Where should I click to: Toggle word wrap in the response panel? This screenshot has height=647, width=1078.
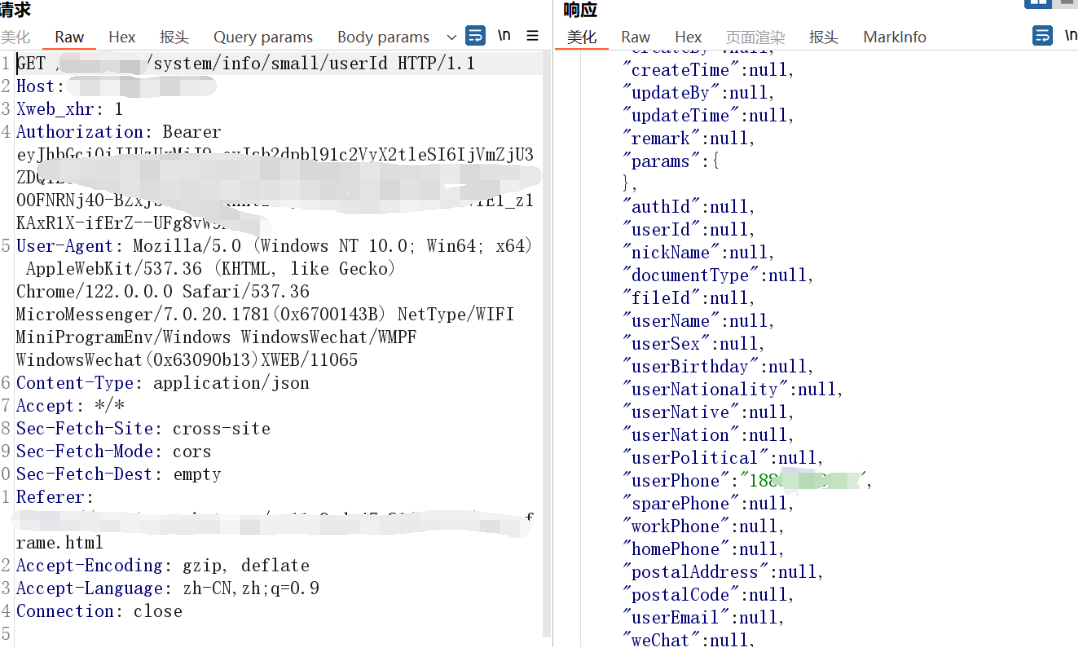click(1043, 36)
